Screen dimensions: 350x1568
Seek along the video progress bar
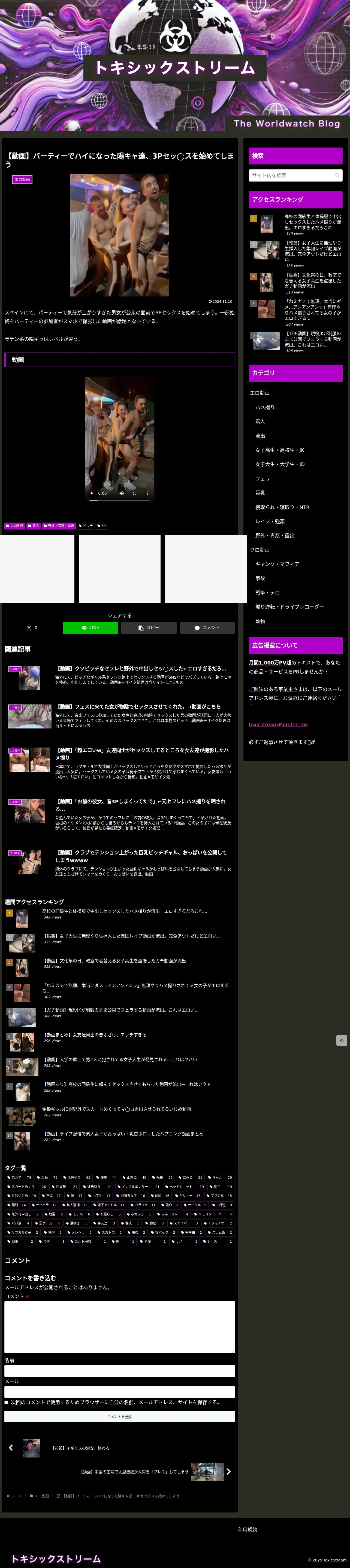pos(119,500)
